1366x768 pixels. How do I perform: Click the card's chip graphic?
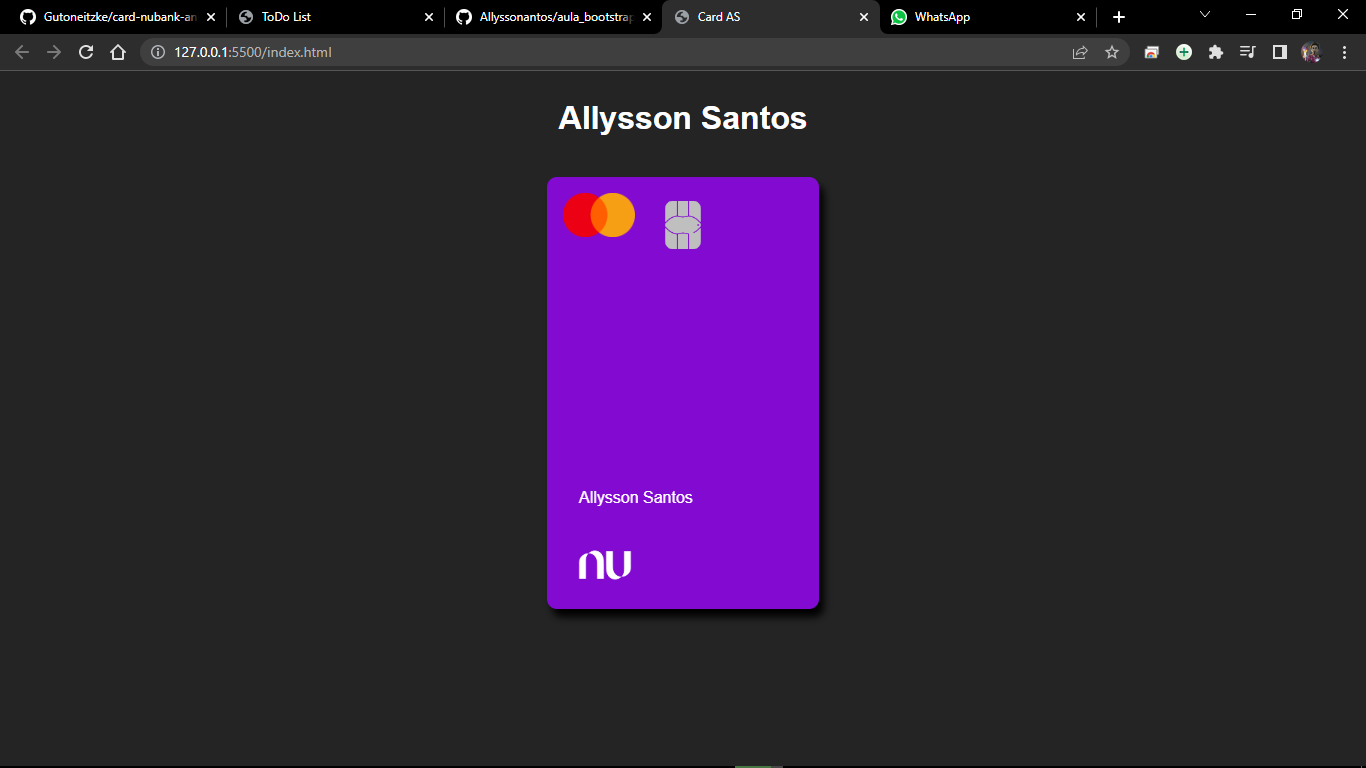coord(682,225)
